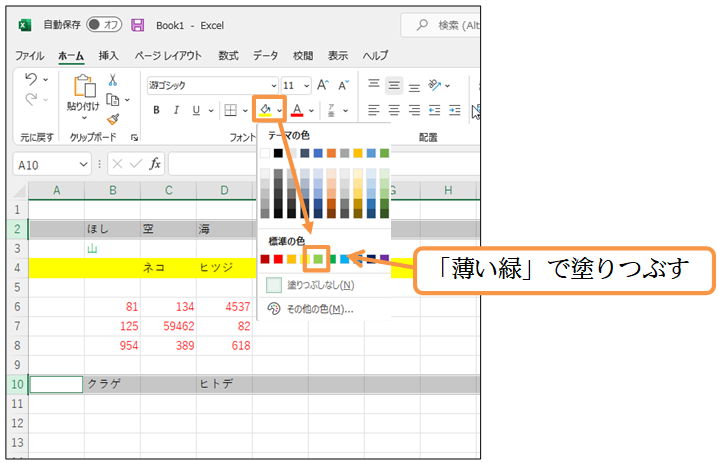Viewport: 718px width, 463px height.
Task: Click the cut scissors icon
Action: pos(113,80)
